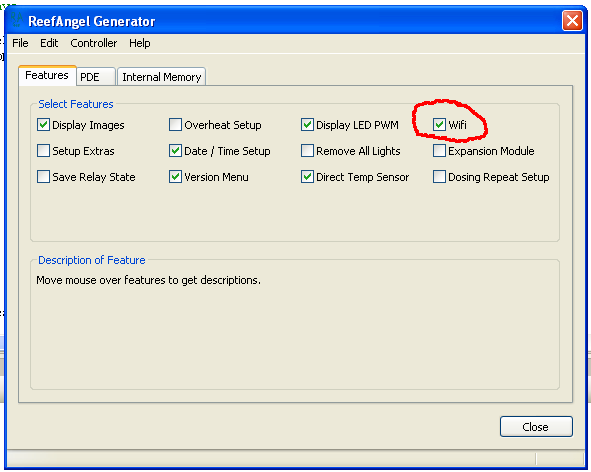Click the ReefAngel Generator title bar icon
This screenshot has height=472, width=591.
click(x=16, y=20)
